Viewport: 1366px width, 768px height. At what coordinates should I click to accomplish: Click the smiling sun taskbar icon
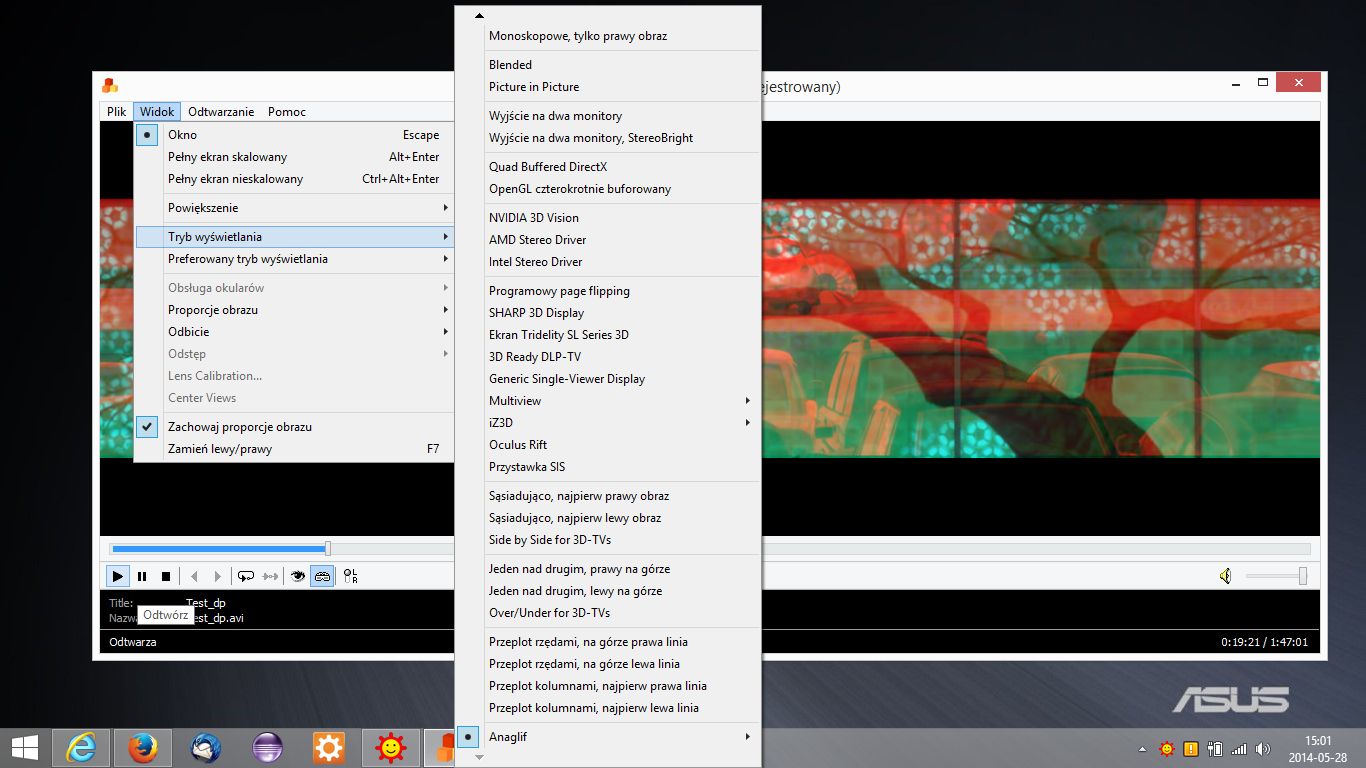point(390,747)
